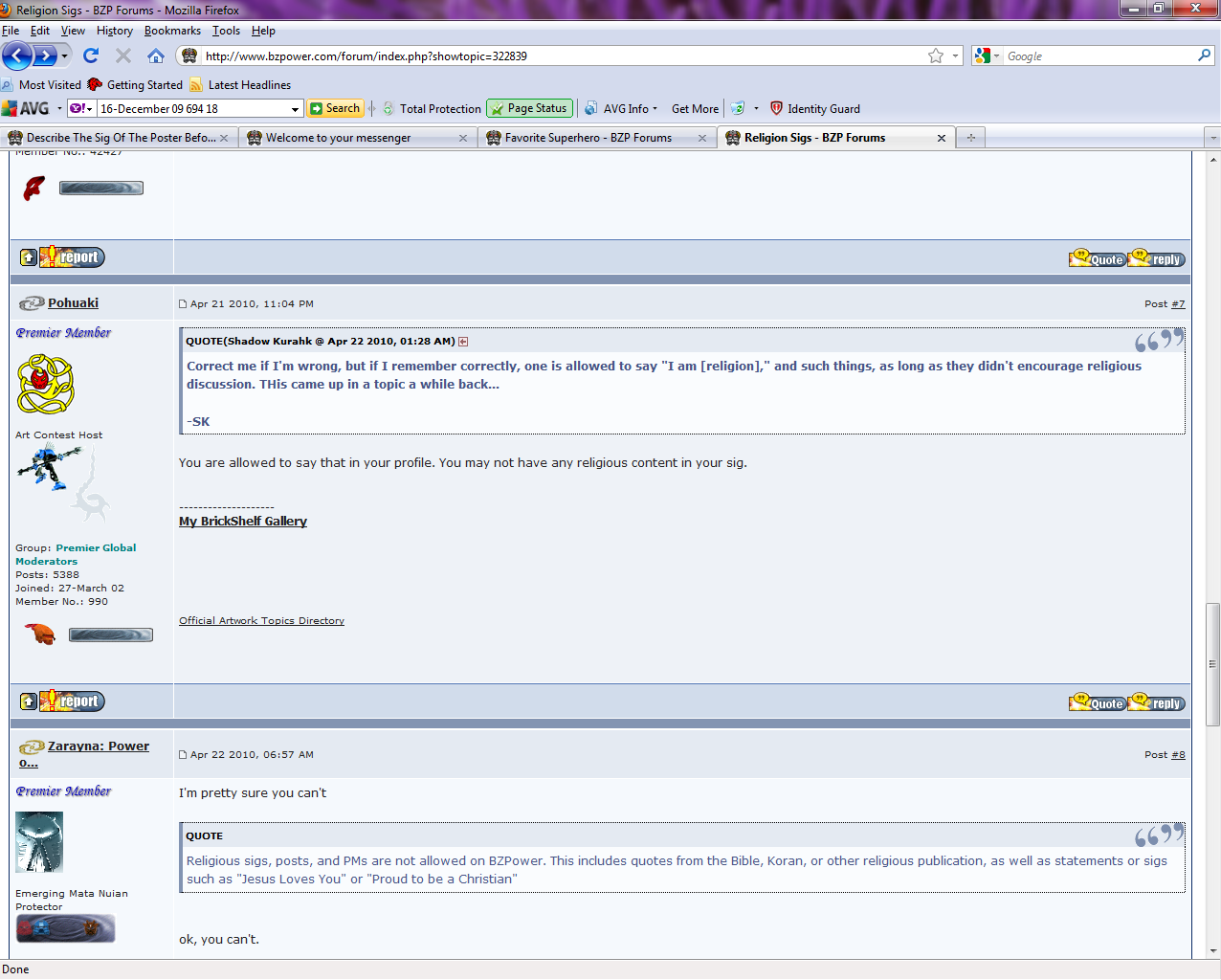This screenshot has width=1221, height=980.
Task: Open the File menu
Action: (x=11, y=31)
